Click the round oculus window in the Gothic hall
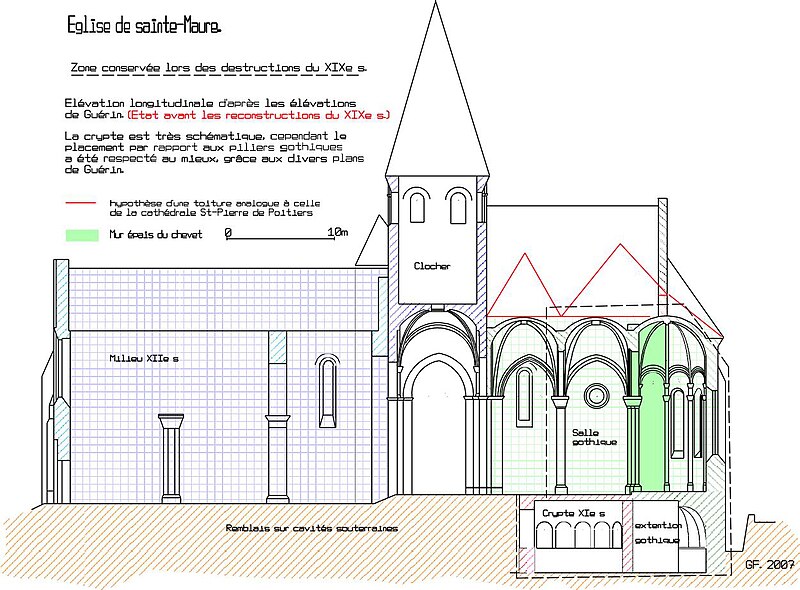The height and width of the screenshot is (590, 800). tap(597, 393)
